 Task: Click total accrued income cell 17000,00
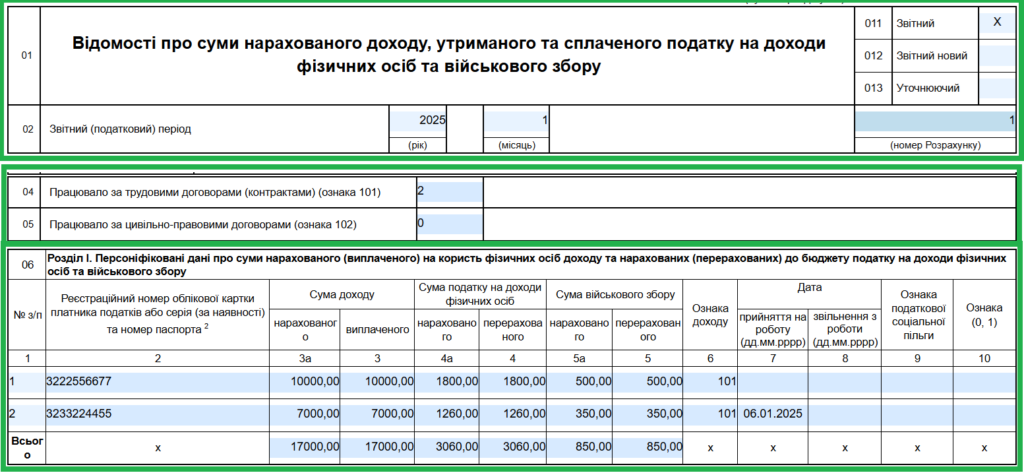(305, 448)
